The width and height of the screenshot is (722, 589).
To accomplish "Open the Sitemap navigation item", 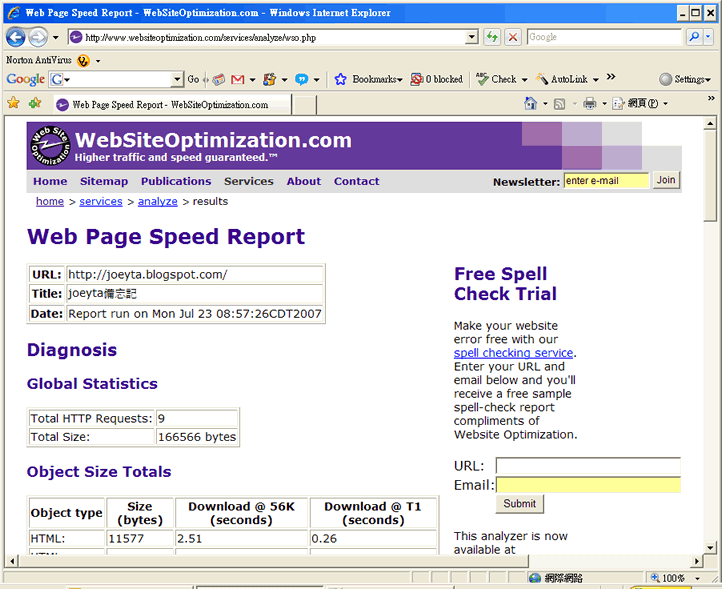I will (104, 181).
